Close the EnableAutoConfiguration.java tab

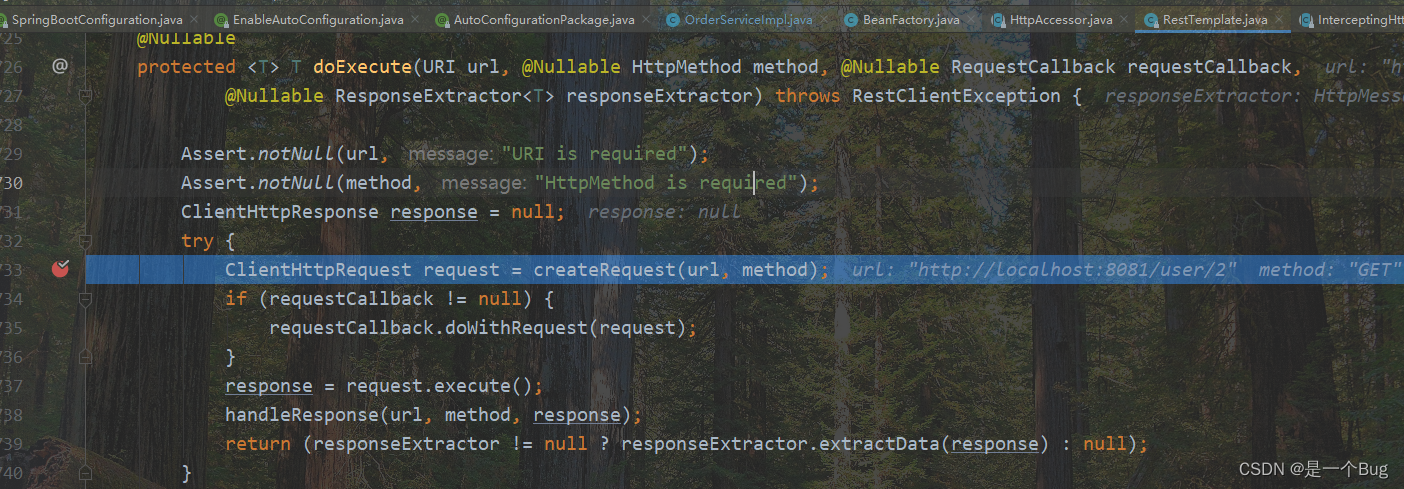[416, 19]
